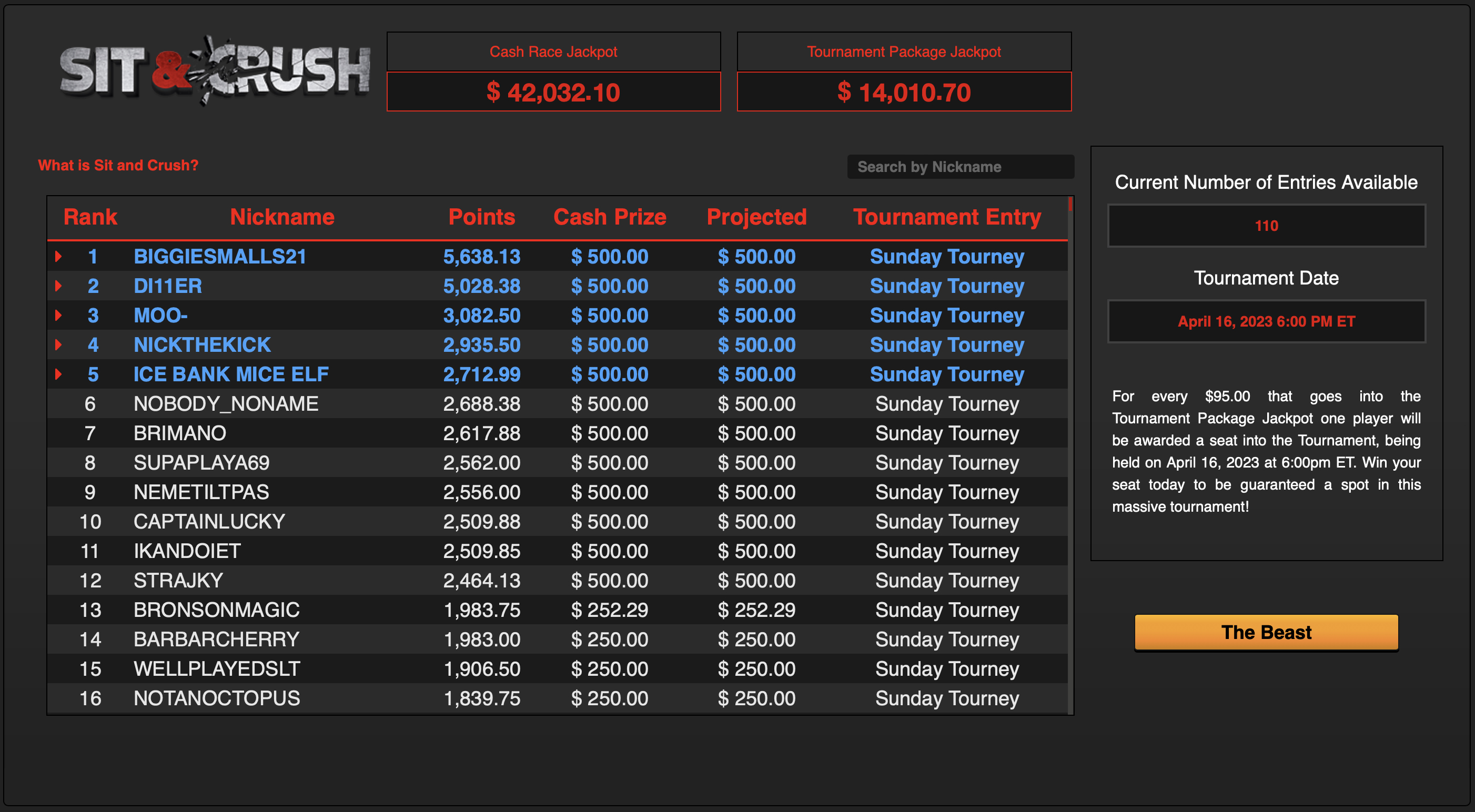Click the Tournament Package Jackpot label
Image resolution: width=1475 pixels, height=812 pixels.
click(904, 52)
